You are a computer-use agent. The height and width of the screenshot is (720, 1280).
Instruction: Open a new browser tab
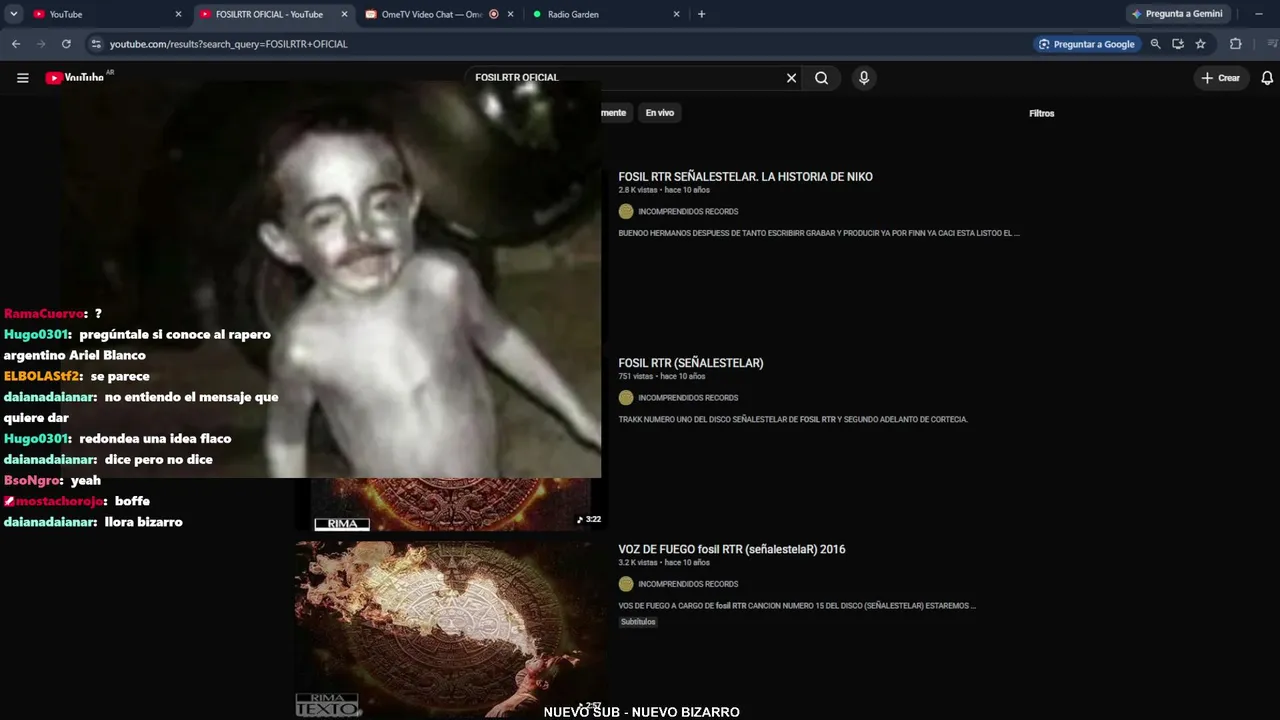[701, 14]
